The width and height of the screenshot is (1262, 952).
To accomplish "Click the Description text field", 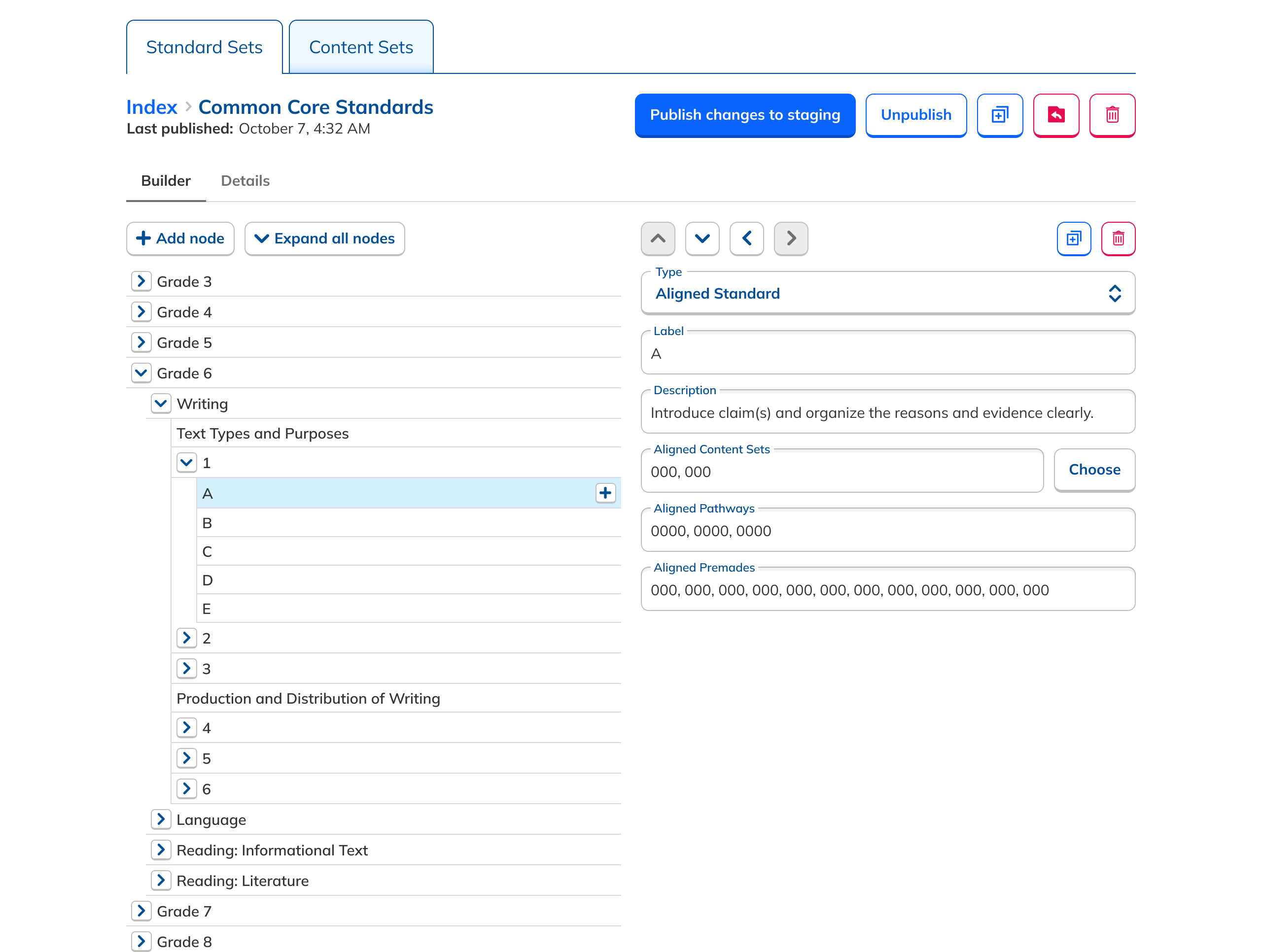I will point(887,413).
